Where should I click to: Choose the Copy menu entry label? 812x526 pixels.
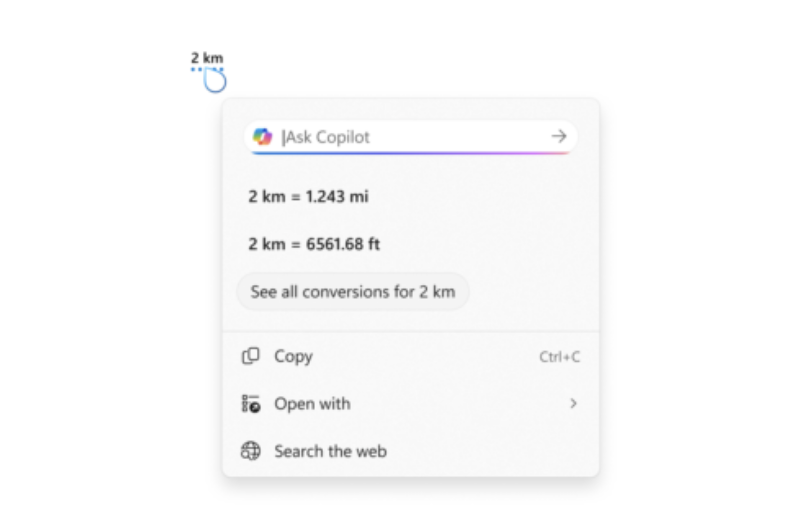point(293,356)
